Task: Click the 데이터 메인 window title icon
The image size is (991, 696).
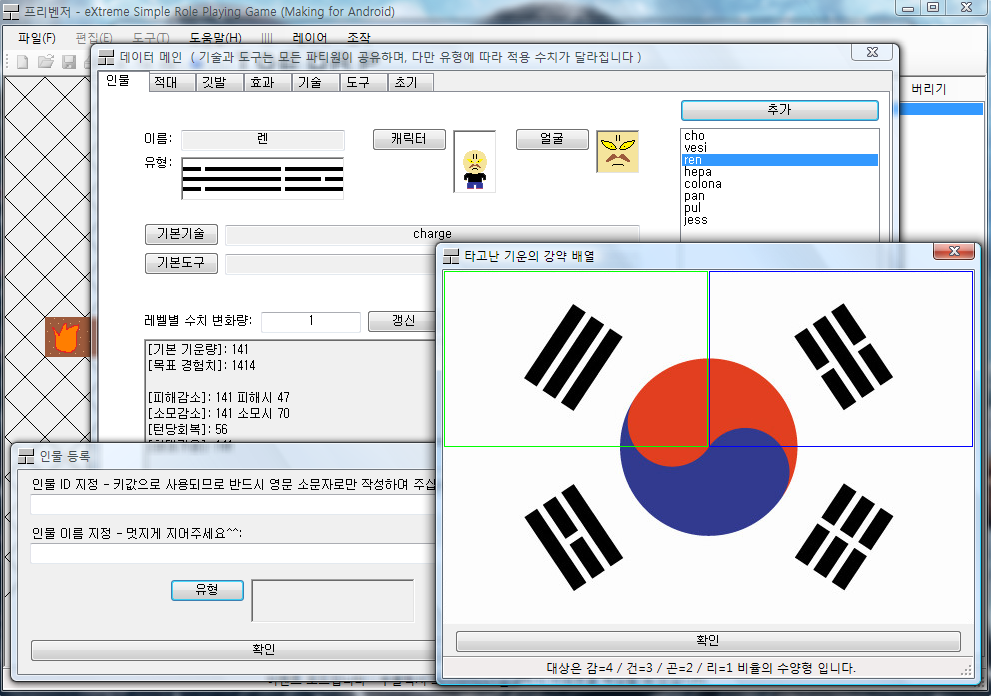Action: coord(106,58)
